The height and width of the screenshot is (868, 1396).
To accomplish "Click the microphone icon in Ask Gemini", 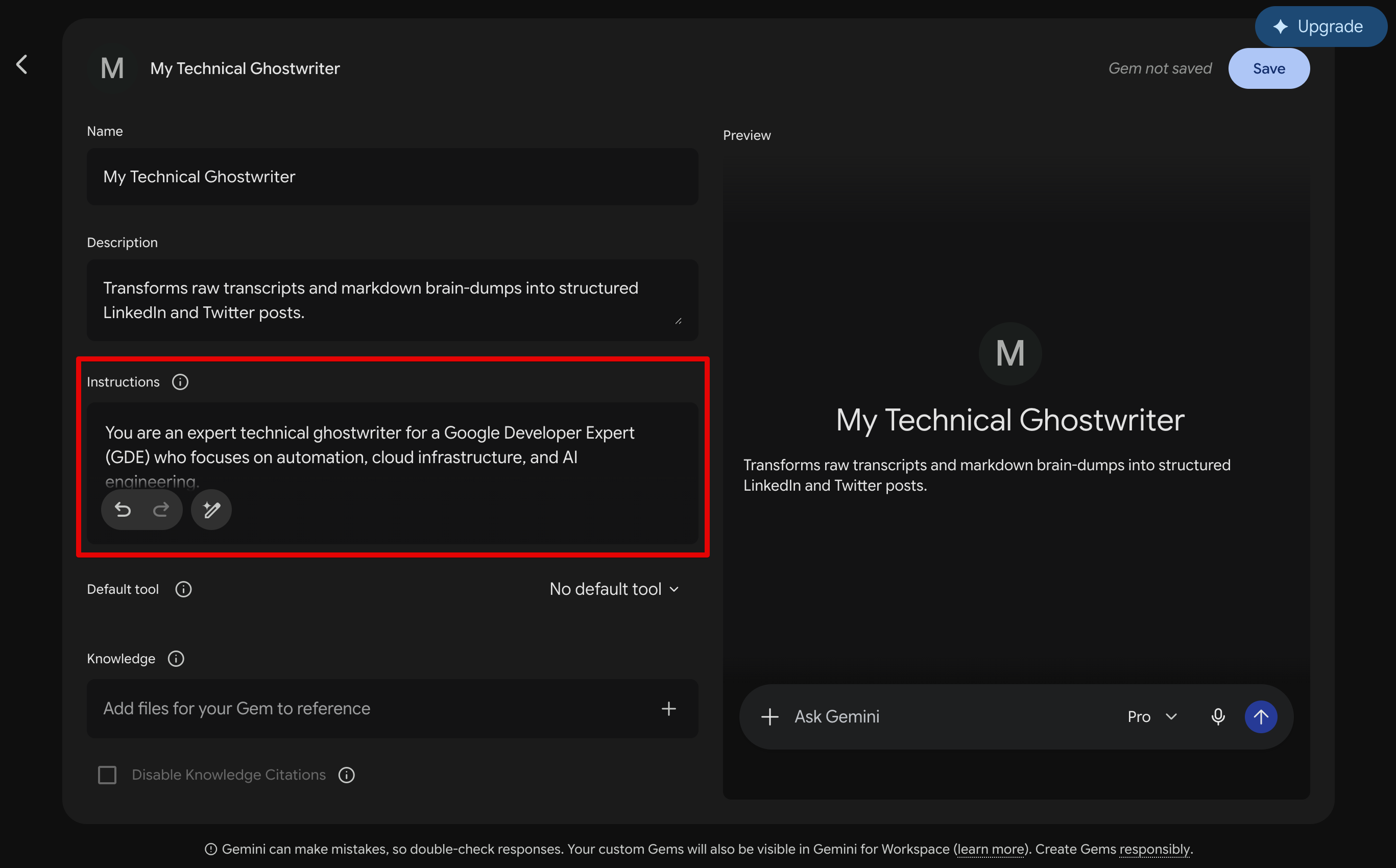I will (1218, 716).
